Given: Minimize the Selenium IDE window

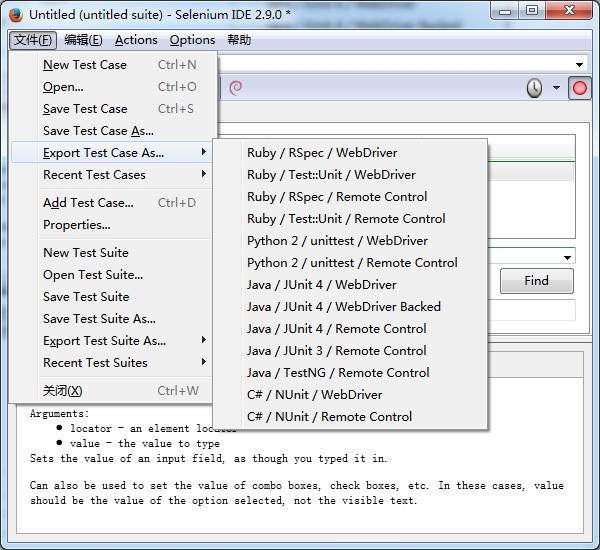Looking at the screenshot, I should pyautogui.click(x=505, y=11).
